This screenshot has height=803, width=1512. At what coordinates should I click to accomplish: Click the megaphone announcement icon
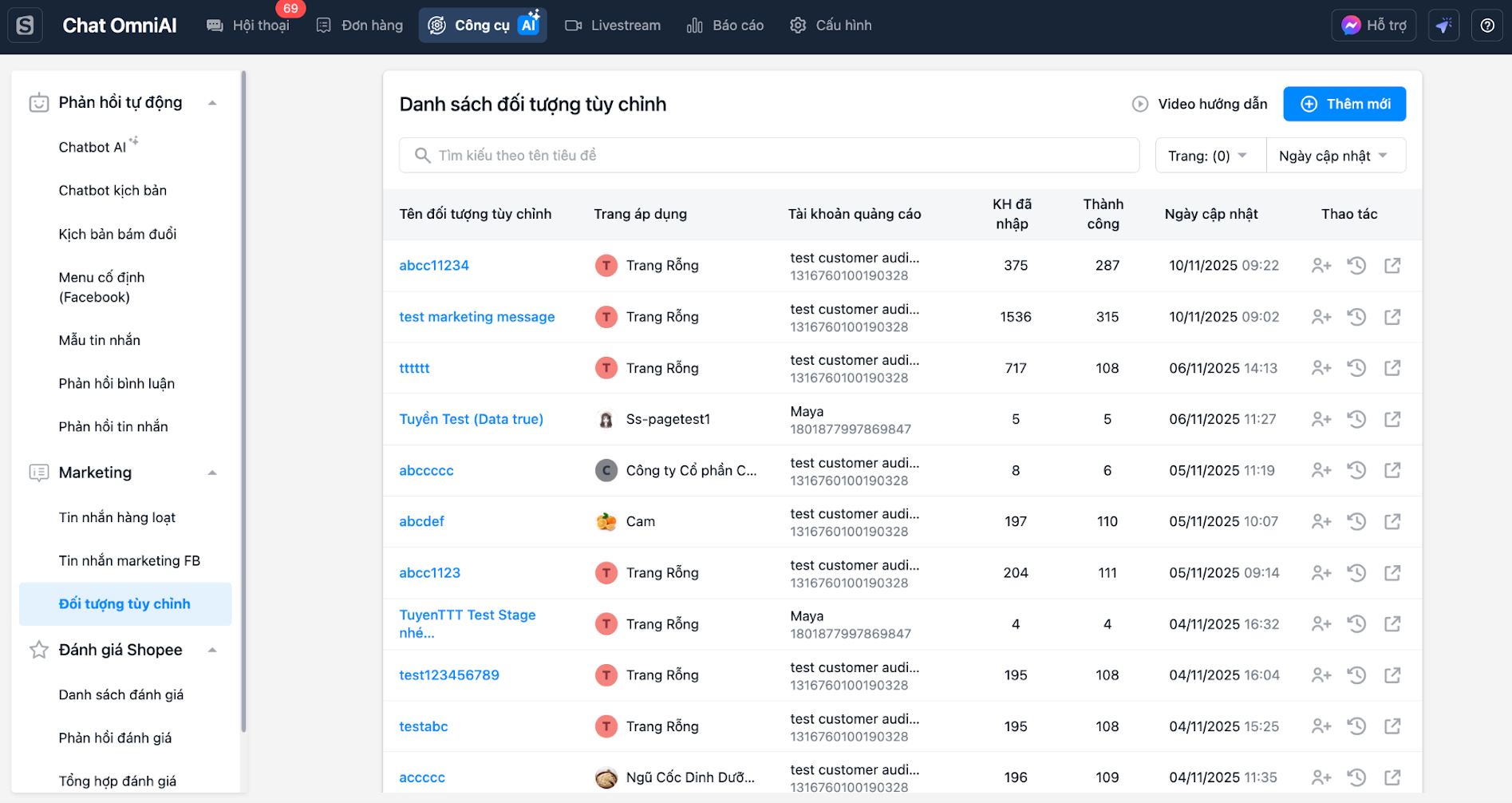(1443, 26)
